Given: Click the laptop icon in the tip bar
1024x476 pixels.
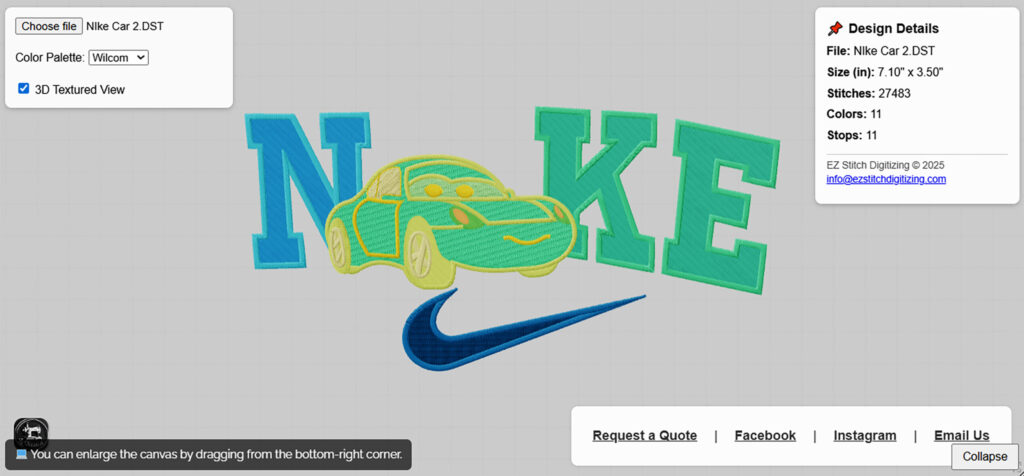Looking at the screenshot, I should click(x=21, y=455).
